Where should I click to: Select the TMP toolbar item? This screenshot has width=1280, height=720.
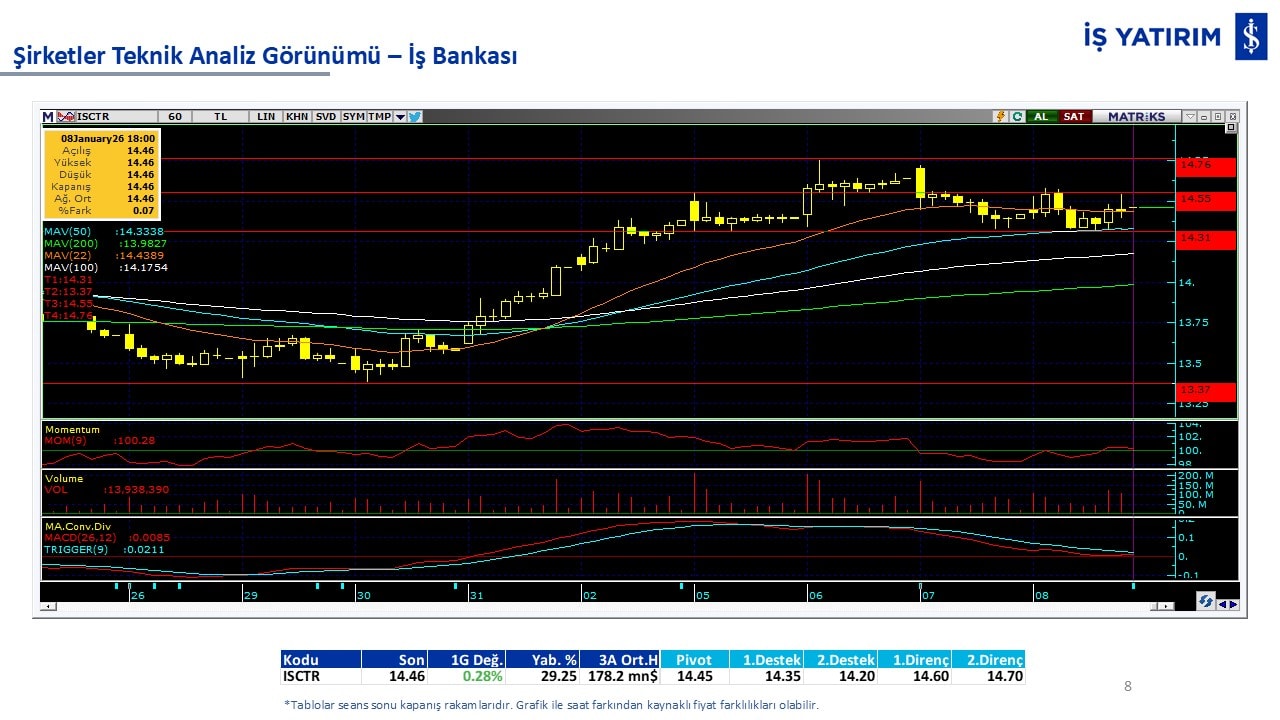pyautogui.click(x=379, y=117)
